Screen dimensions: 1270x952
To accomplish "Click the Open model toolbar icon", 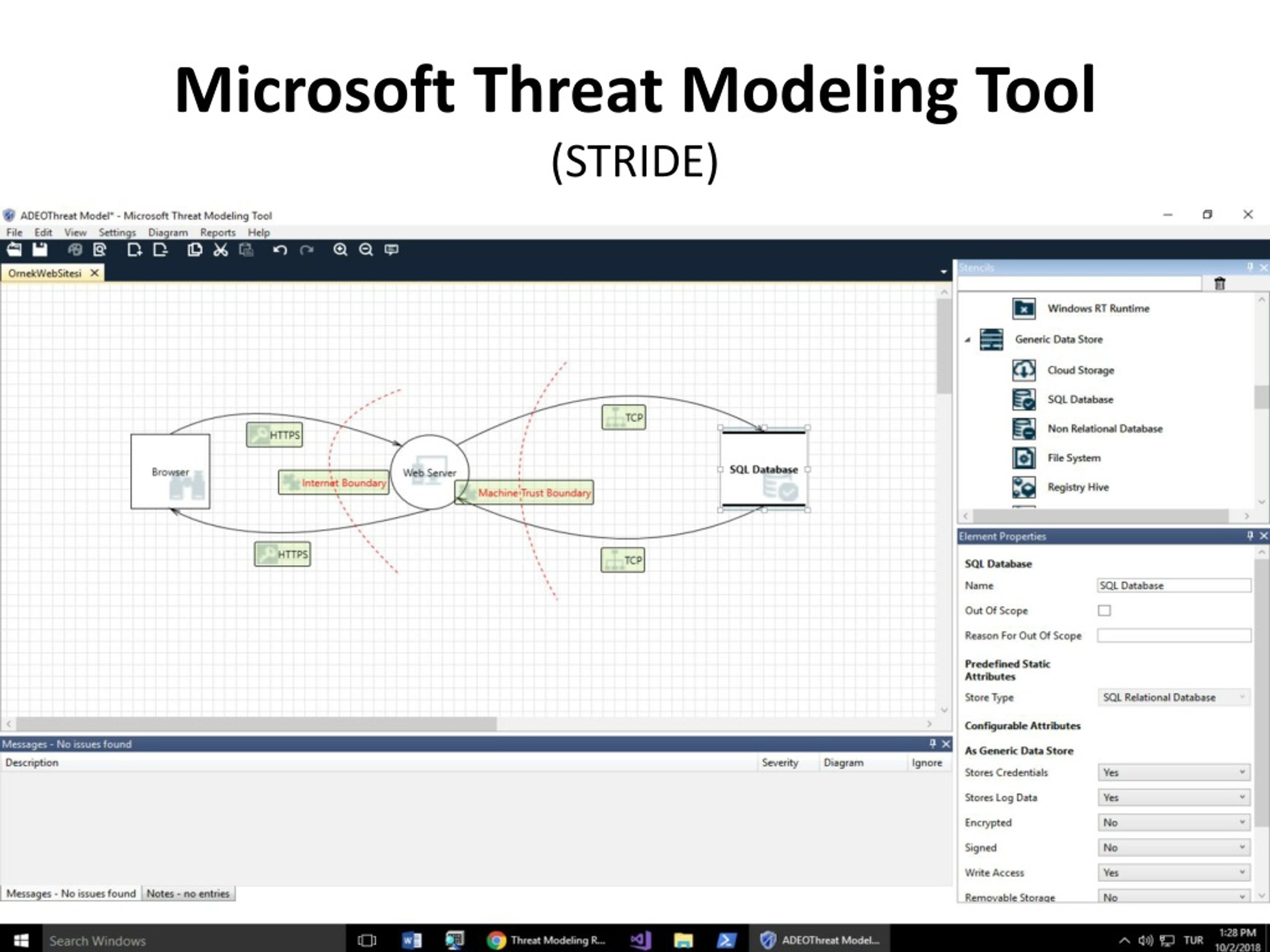I will 14,249.
